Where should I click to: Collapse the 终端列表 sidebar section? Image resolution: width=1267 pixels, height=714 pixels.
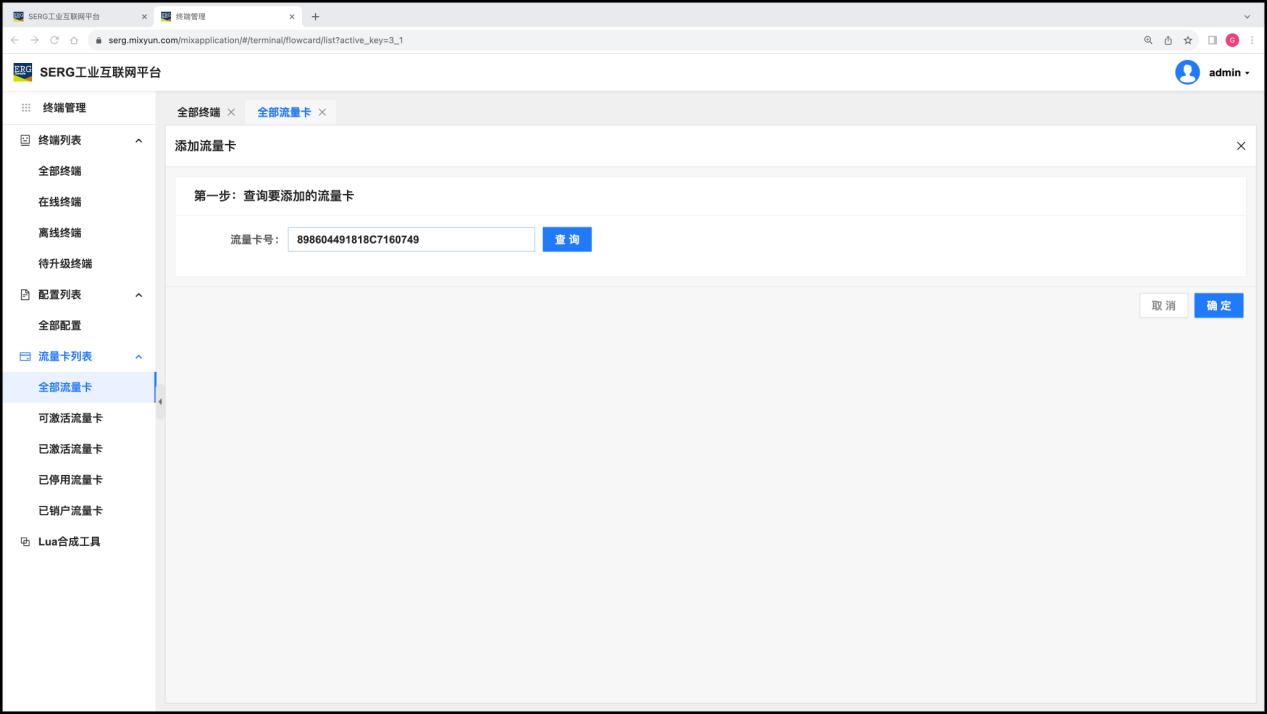[x=139, y=141]
